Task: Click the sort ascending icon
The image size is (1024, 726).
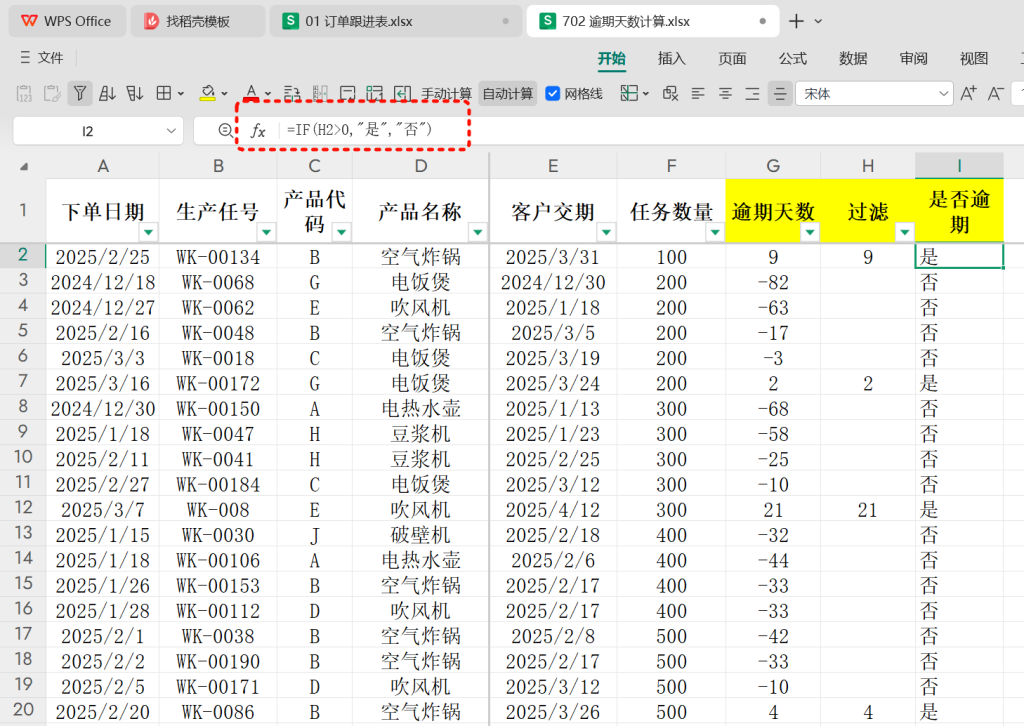Action: pyautogui.click(x=107, y=93)
